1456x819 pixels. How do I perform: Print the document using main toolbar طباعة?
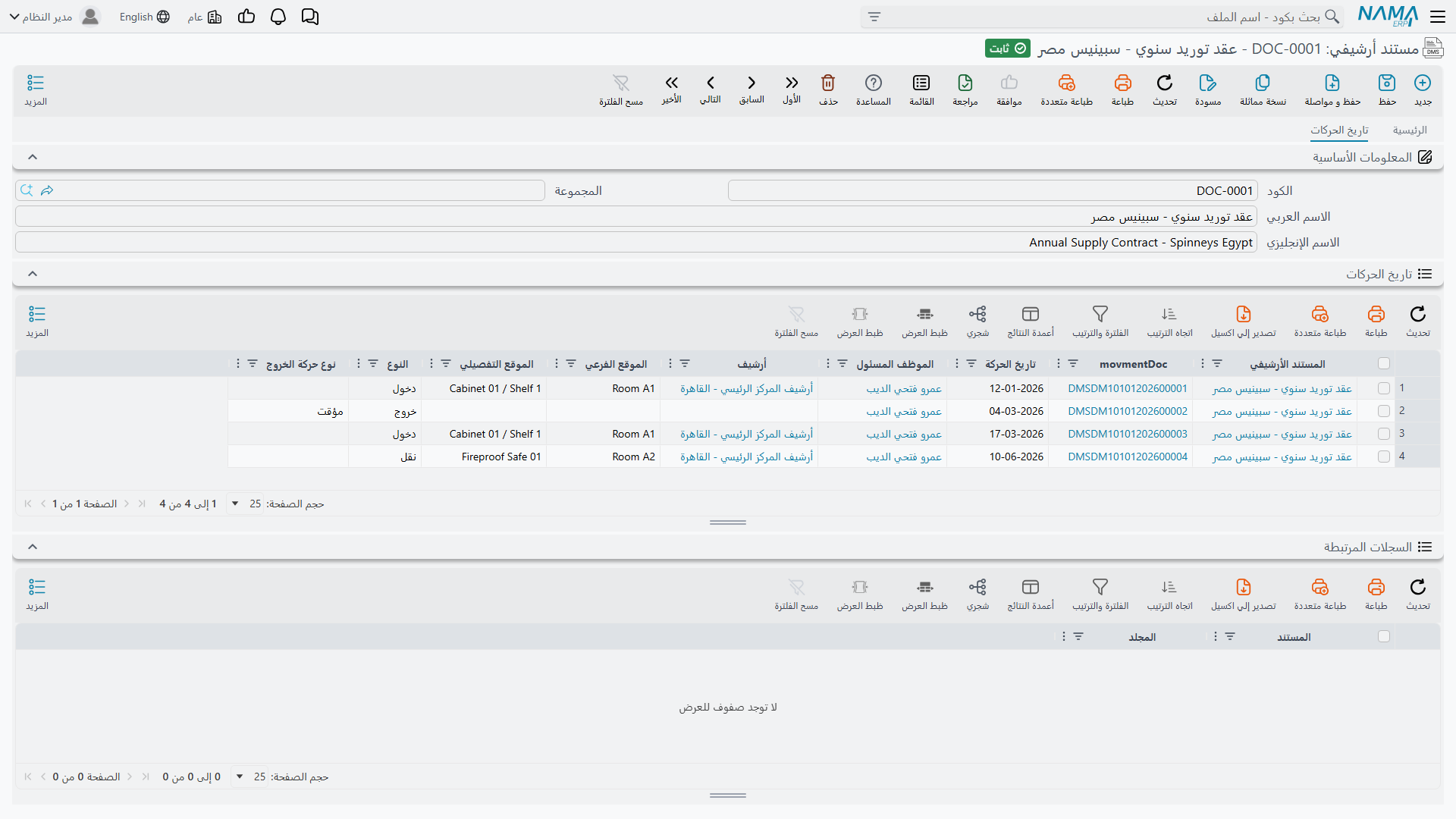(1122, 90)
